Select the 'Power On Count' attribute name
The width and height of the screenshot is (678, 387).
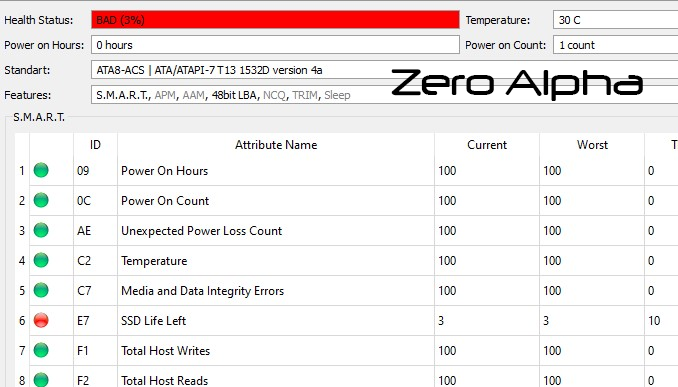(165, 201)
